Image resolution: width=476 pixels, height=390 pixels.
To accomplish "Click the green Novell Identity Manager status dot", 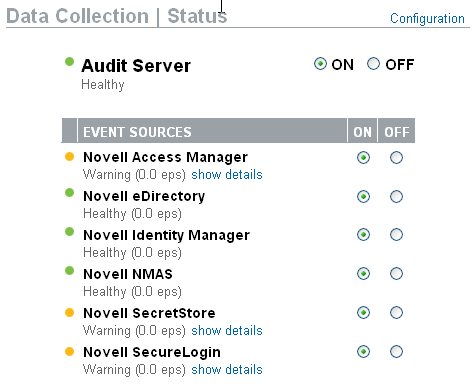I will point(69,232).
